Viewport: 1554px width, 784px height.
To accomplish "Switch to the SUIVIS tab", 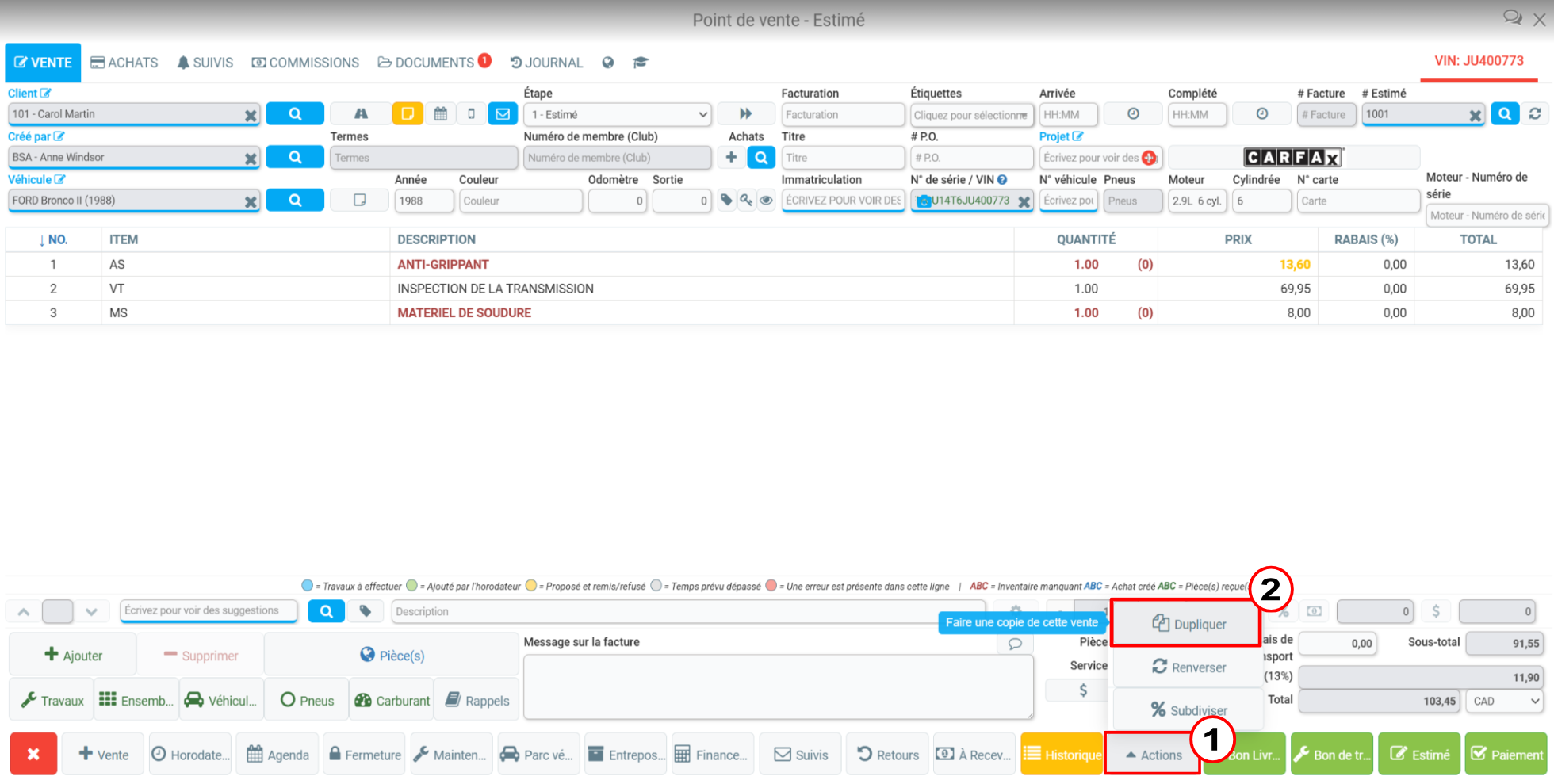I will (205, 63).
